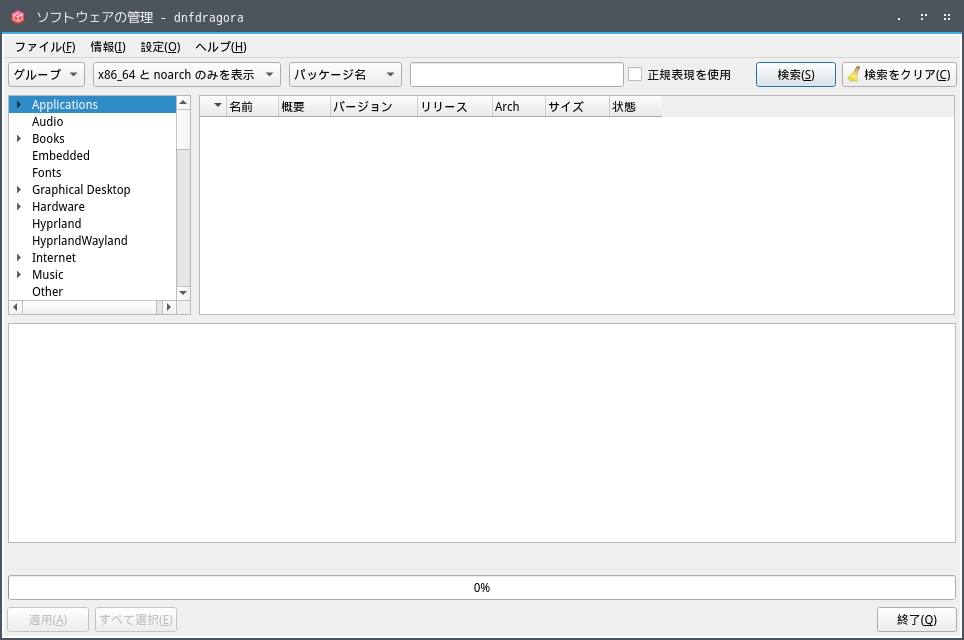The width and height of the screenshot is (964, 640).
Task: Select the Graphical Desktop group row
Action: (92, 189)
